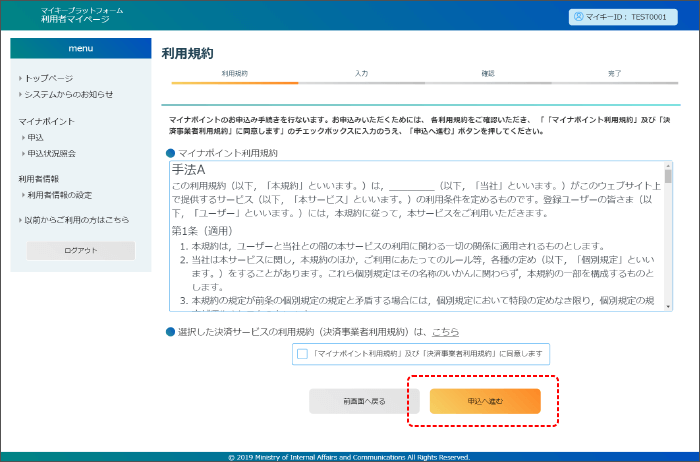Click the 利用規約 page title
This screenshot has height=462, width=700.
click(x=188, y=54)
